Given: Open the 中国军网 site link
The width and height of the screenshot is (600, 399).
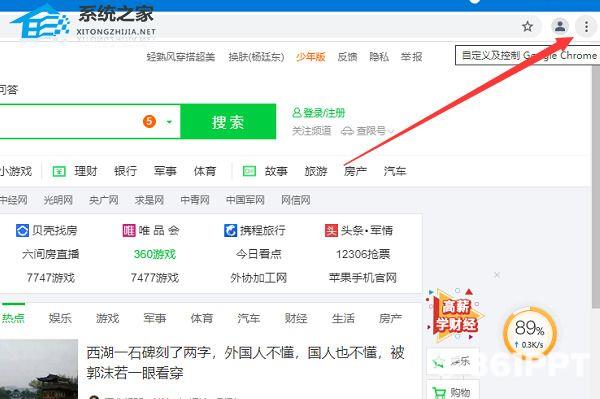Looking at the screenshot, I should 245,200.
